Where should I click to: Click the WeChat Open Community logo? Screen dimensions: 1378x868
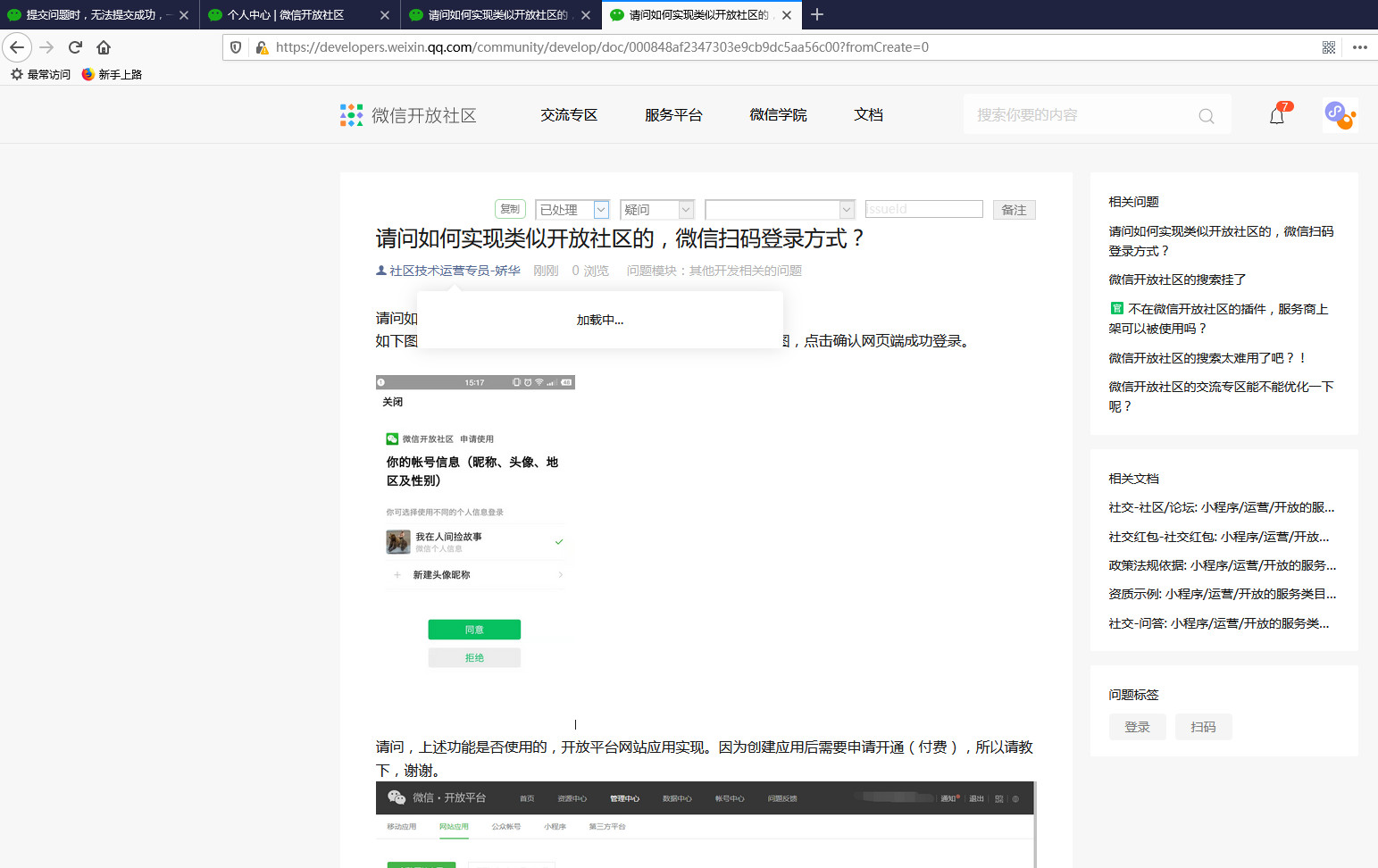point(408,115)
